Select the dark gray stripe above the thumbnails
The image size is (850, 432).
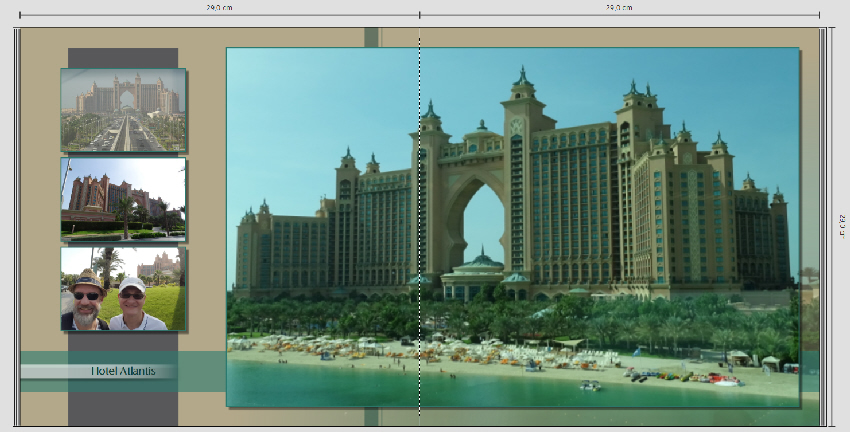pos(123,57)
